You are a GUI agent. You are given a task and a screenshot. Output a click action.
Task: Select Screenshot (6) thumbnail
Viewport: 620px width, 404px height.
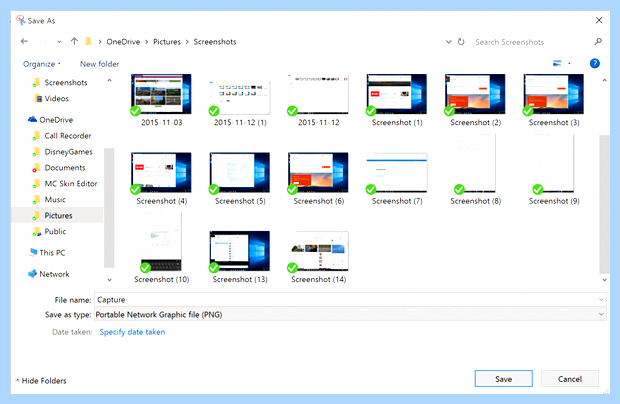[318, 173]
